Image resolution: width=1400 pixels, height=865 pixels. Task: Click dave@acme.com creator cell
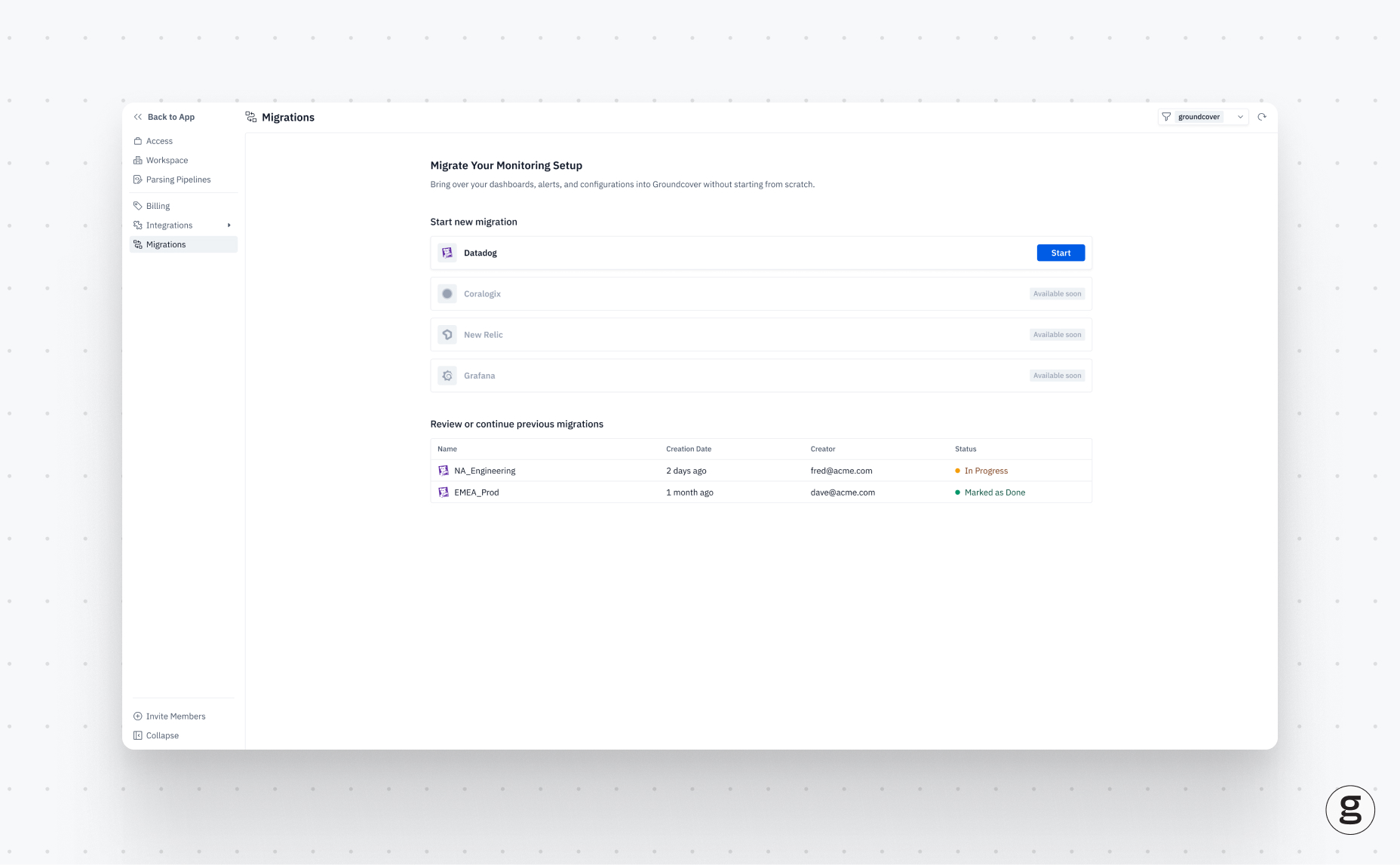843,492
